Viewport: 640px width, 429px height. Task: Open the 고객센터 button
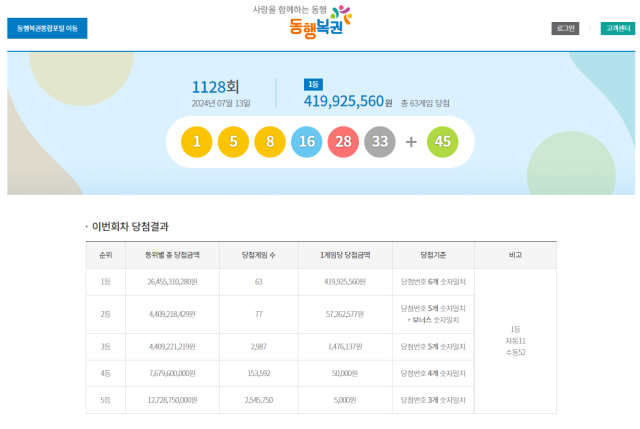[x=618, y=29]
